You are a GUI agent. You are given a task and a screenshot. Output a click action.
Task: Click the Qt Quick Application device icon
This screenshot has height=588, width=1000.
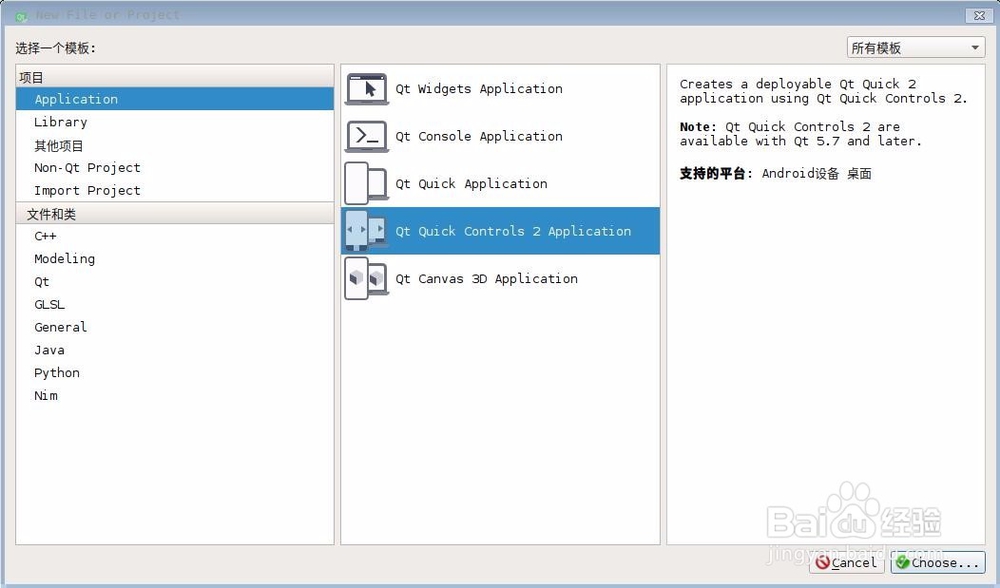pyautogui.click(x=367, y=184)
